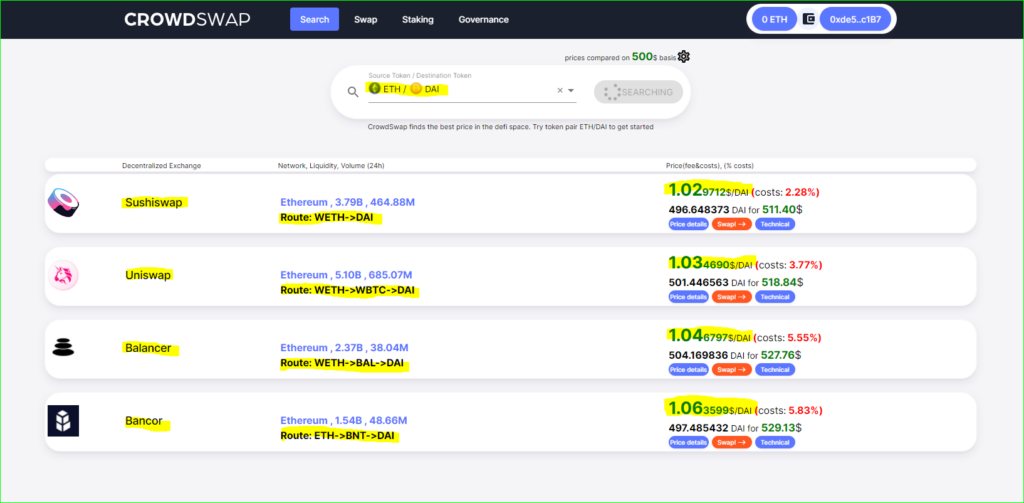
Task: Open the price basis settings gear
Action: coord(684,57)
